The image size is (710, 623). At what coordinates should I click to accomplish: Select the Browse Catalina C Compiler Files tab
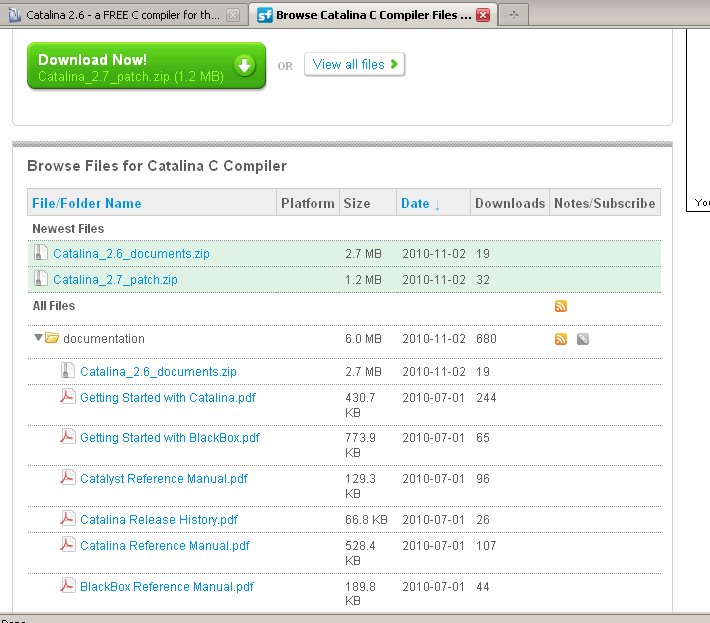[x=373, y=15]
